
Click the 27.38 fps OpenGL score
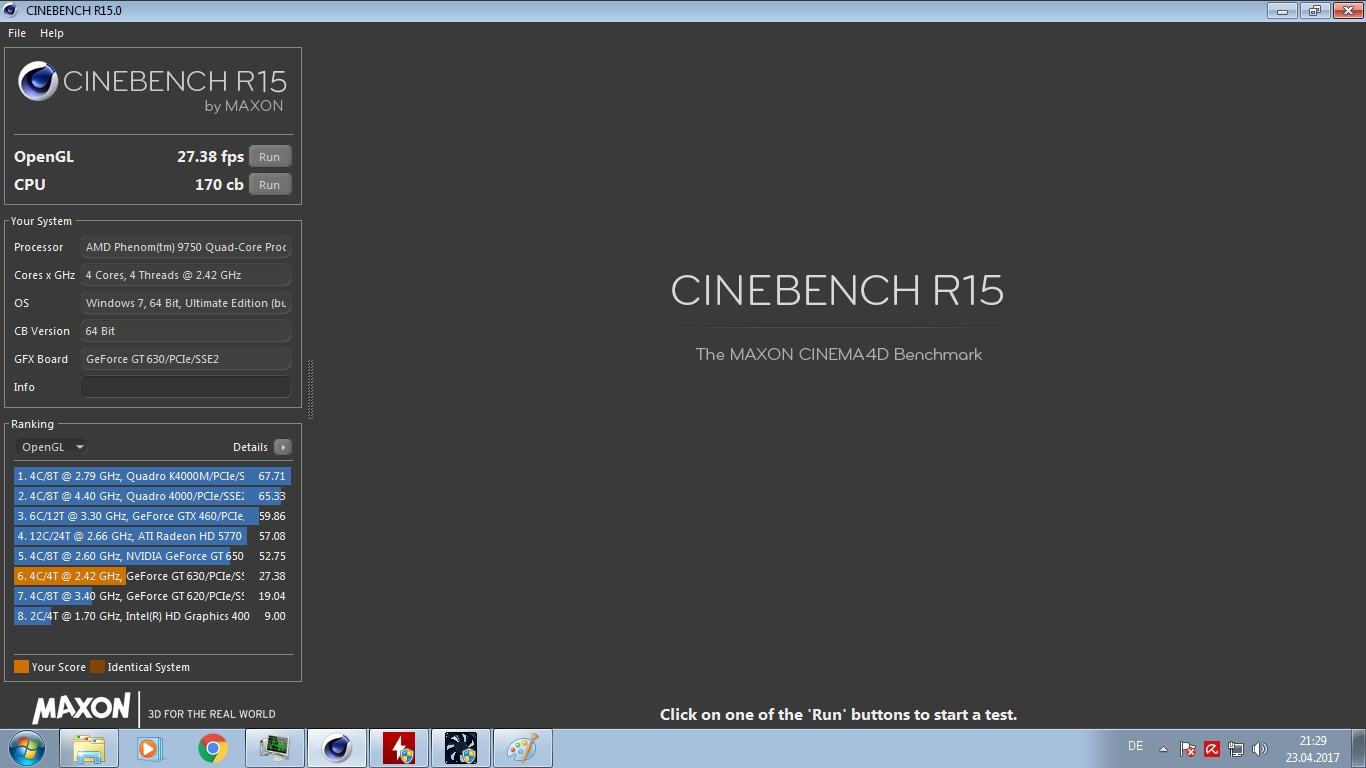click(x=210, y=157)
